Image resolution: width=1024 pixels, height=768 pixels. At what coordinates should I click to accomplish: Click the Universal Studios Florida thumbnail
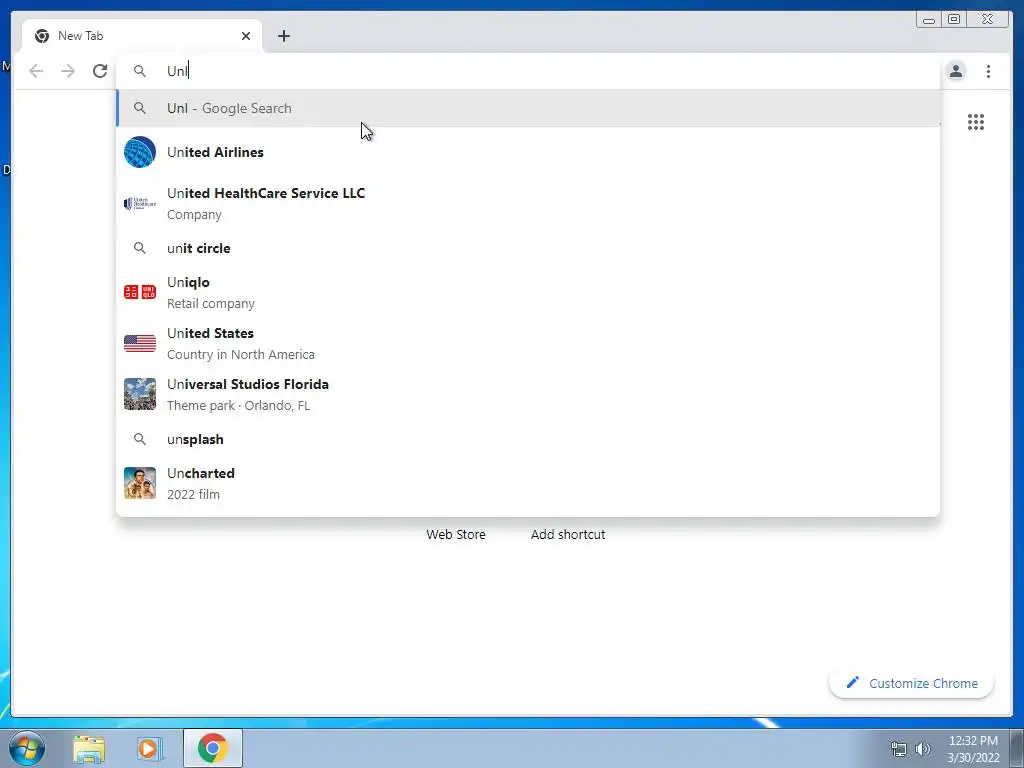click(x=140, y=394)
